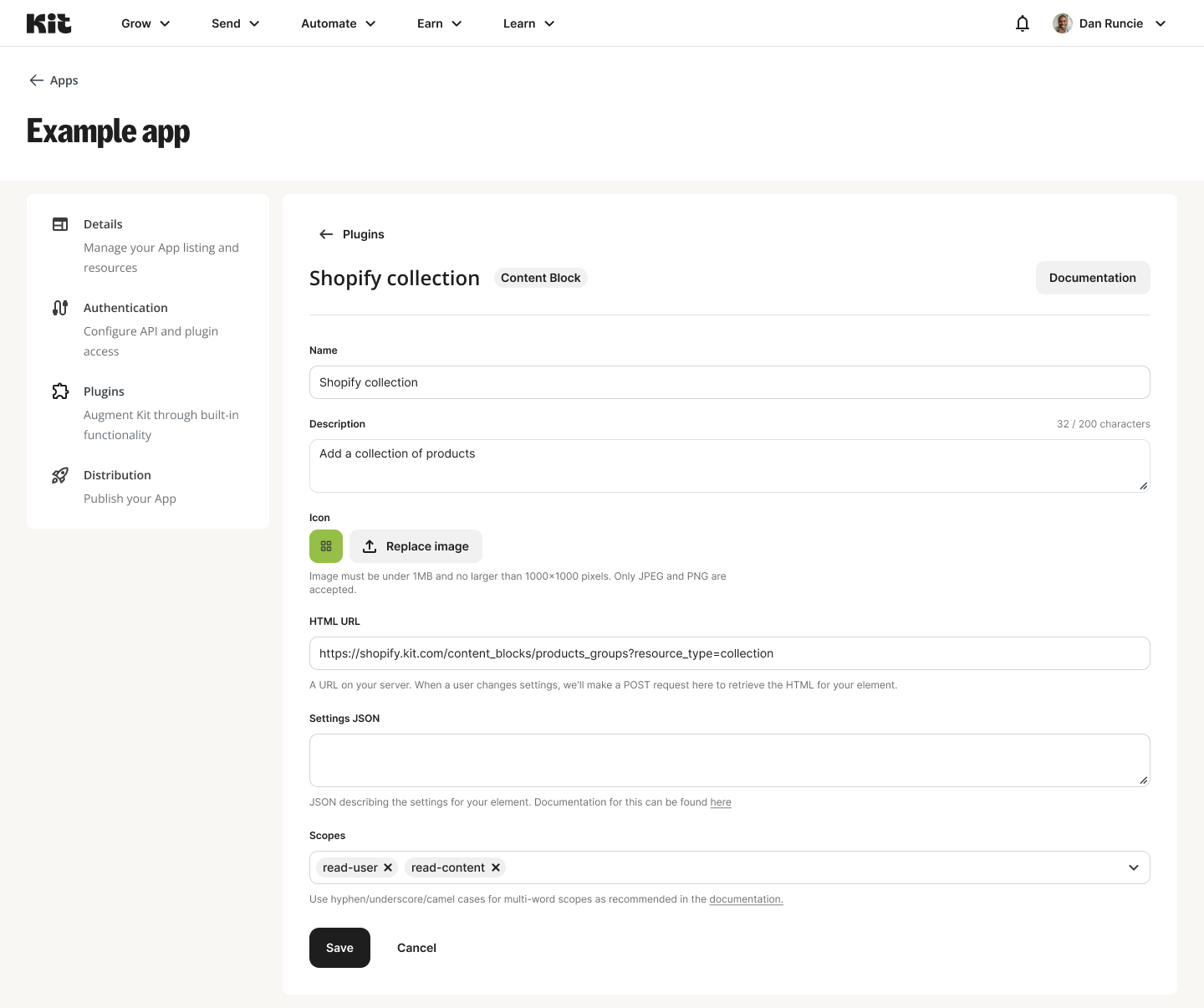Remove the read-user scope tag
This screenshot has width=1204, height=1008.
[x=388, y=867]
